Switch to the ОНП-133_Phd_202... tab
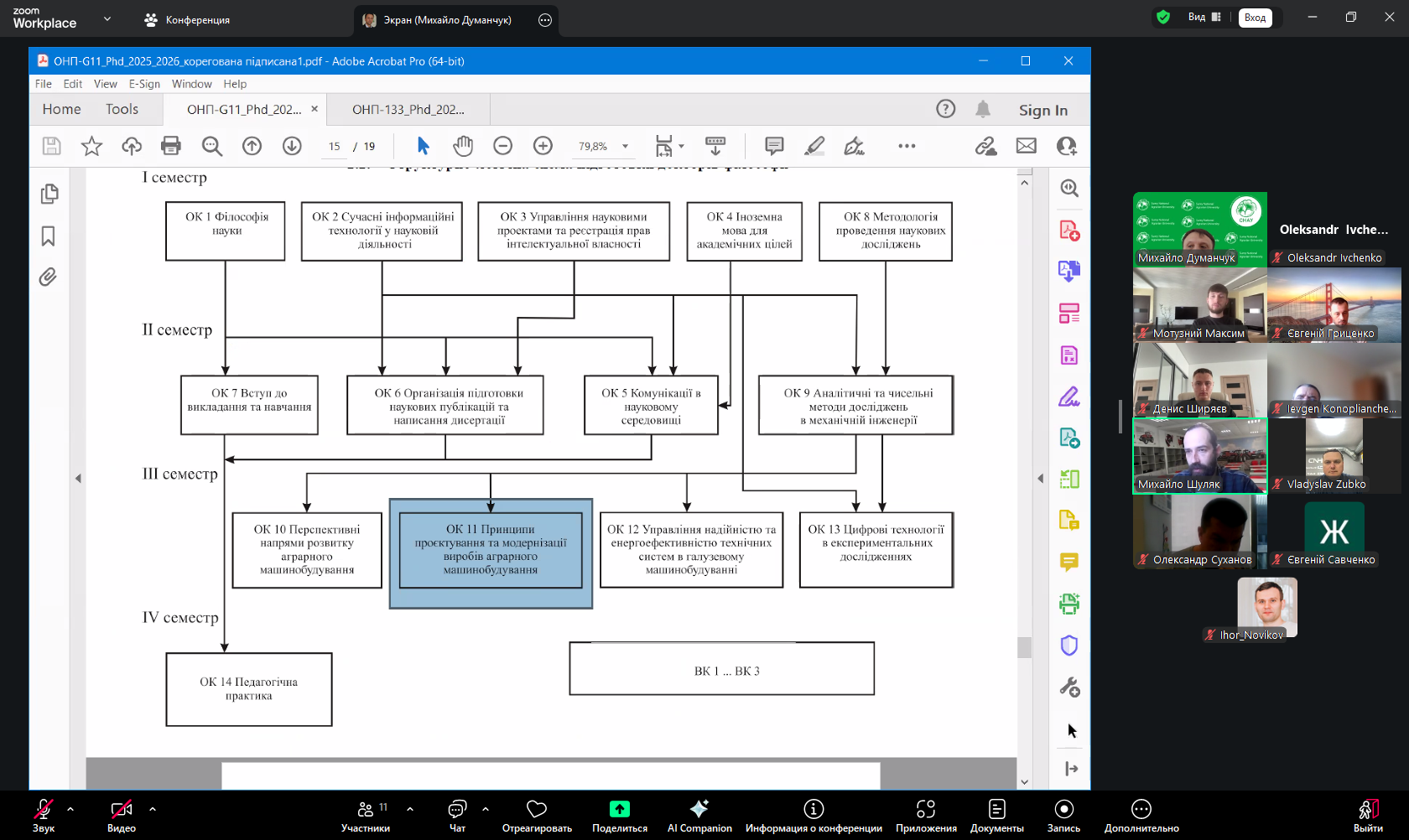Viewport: 1409px width, 840px height. tap(408, 110)
